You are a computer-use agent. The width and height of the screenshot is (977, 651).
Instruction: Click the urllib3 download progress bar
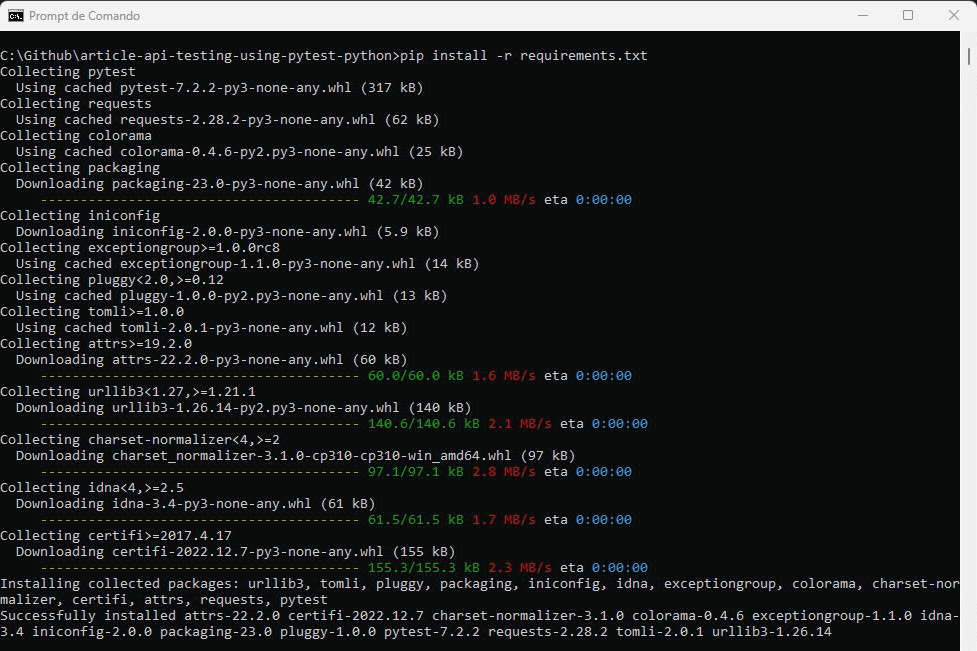(x=200, y=423)
